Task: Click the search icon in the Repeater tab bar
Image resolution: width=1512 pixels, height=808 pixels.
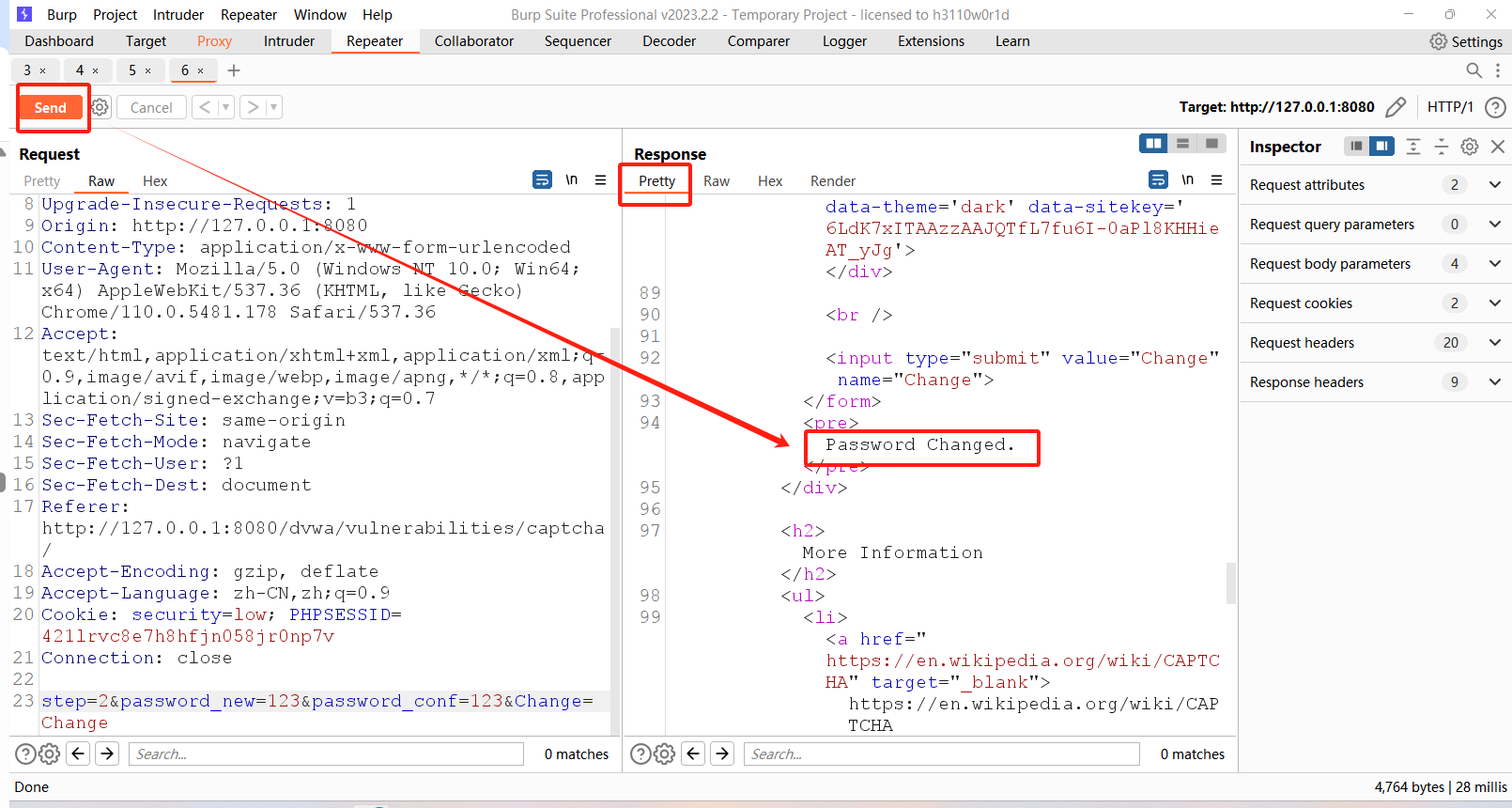Action: pyautogui.click(x=1473, y=70)
